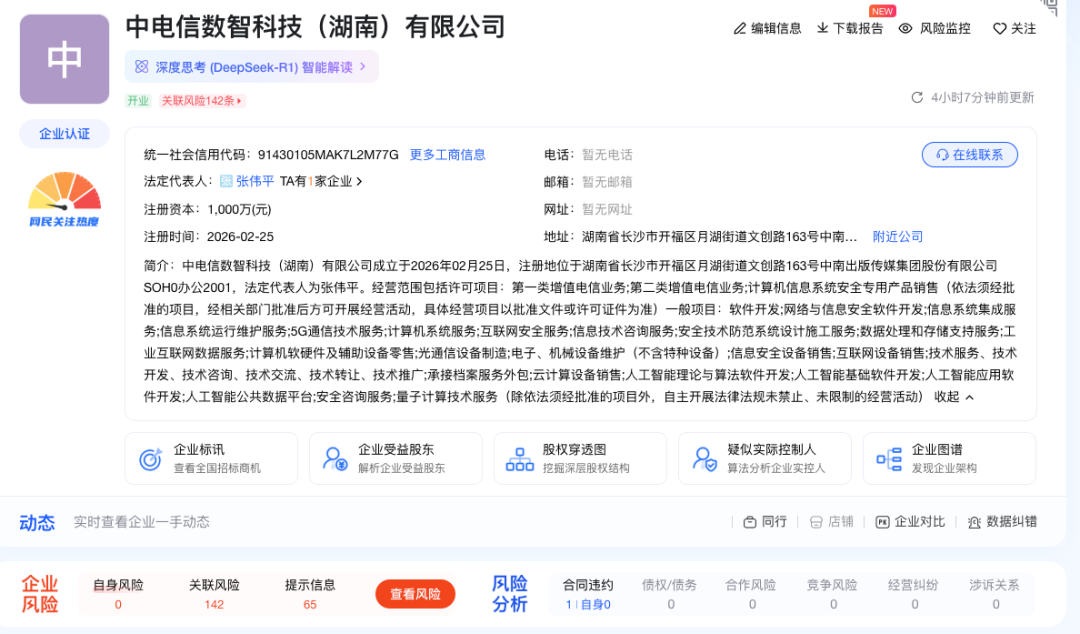Collapse company intro with 收起
This screenshot has height=634, width=1080.
tap(954, 397)
